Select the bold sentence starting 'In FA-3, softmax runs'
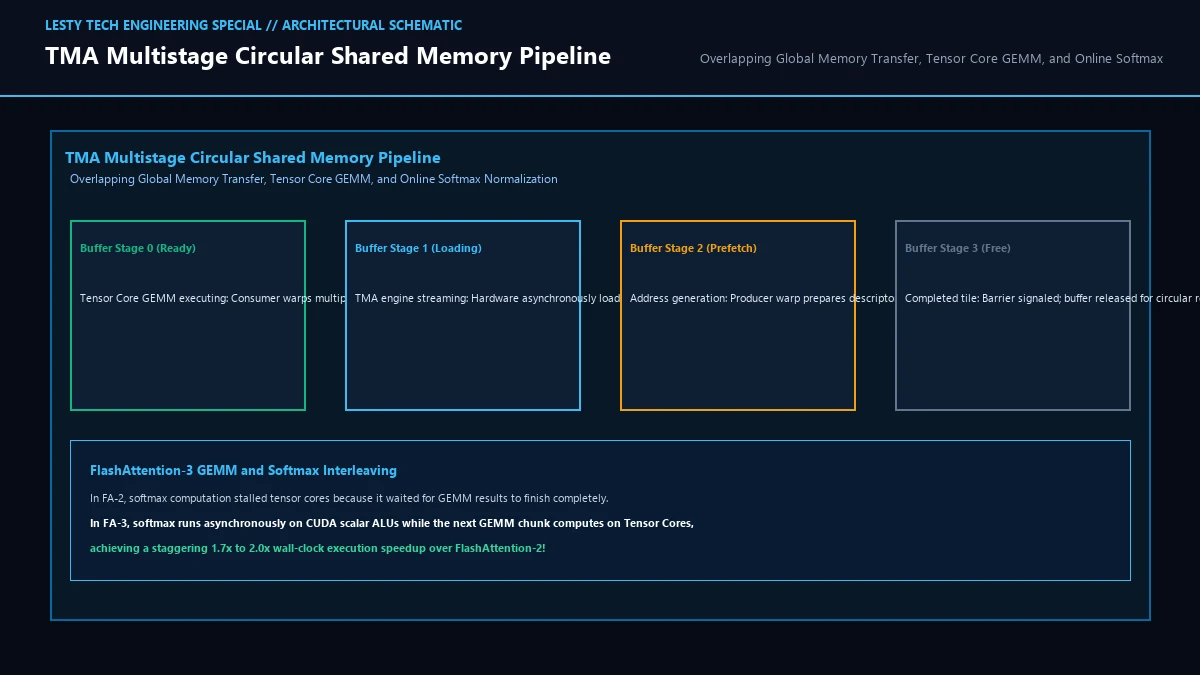 point(392,523)
